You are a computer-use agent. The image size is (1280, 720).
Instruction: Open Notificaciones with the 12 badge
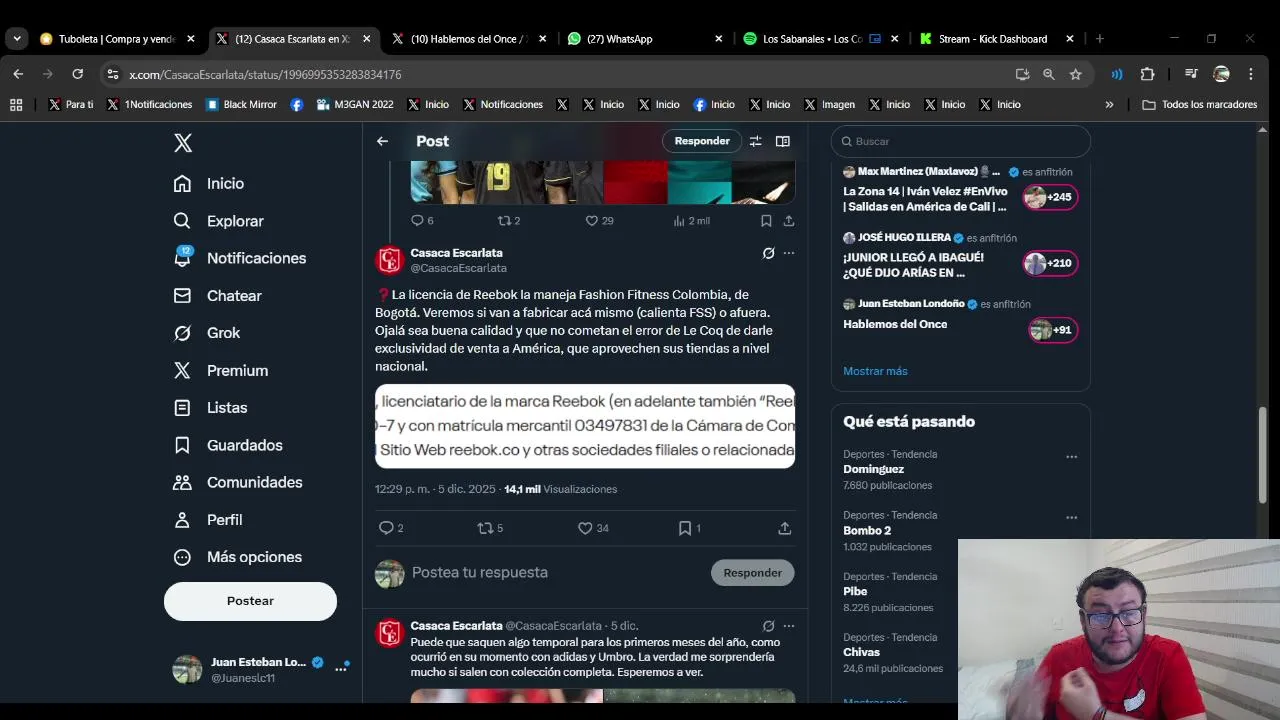(240, 258)
